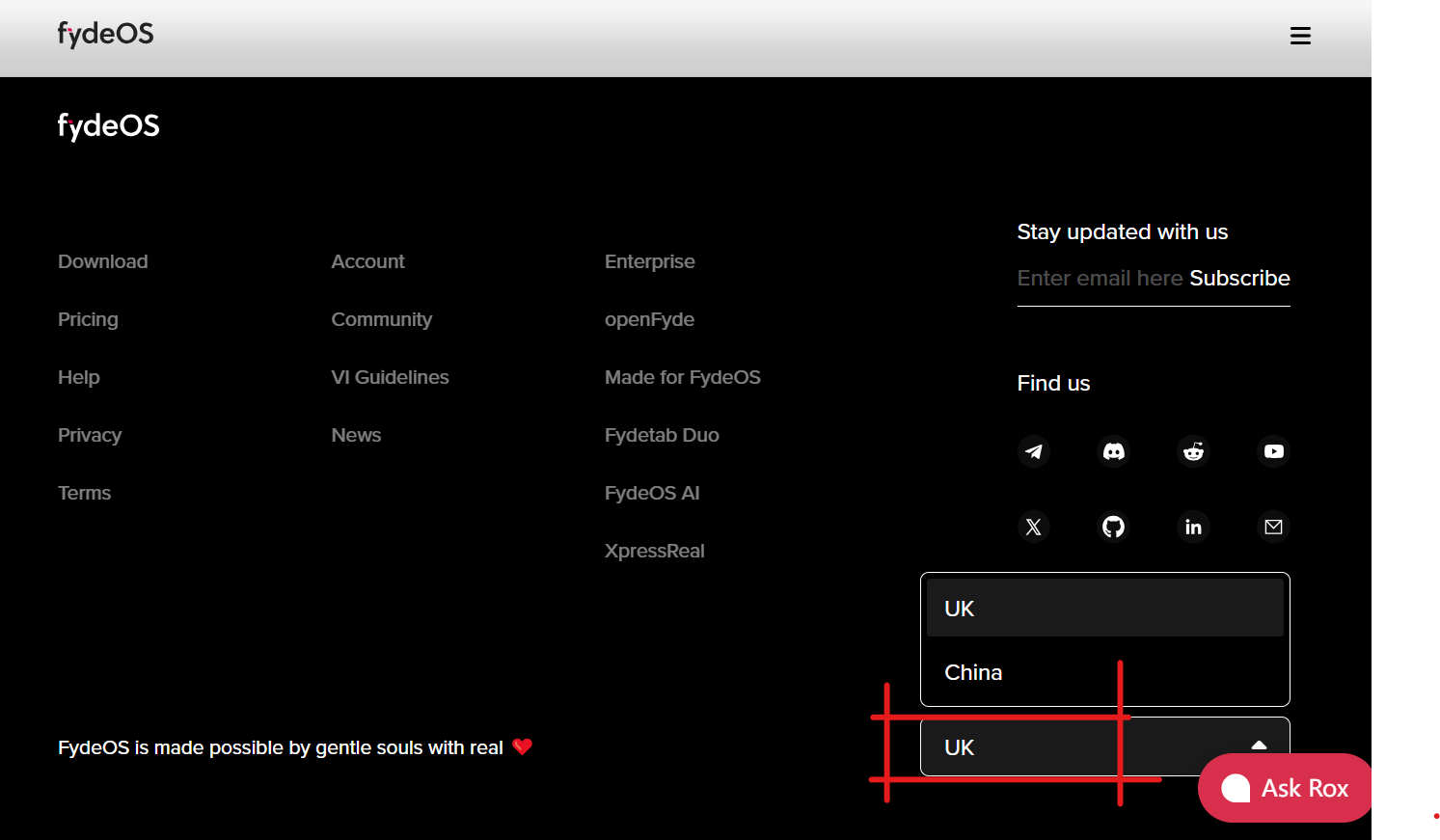Click the Subscribe button

point(1239,278)
